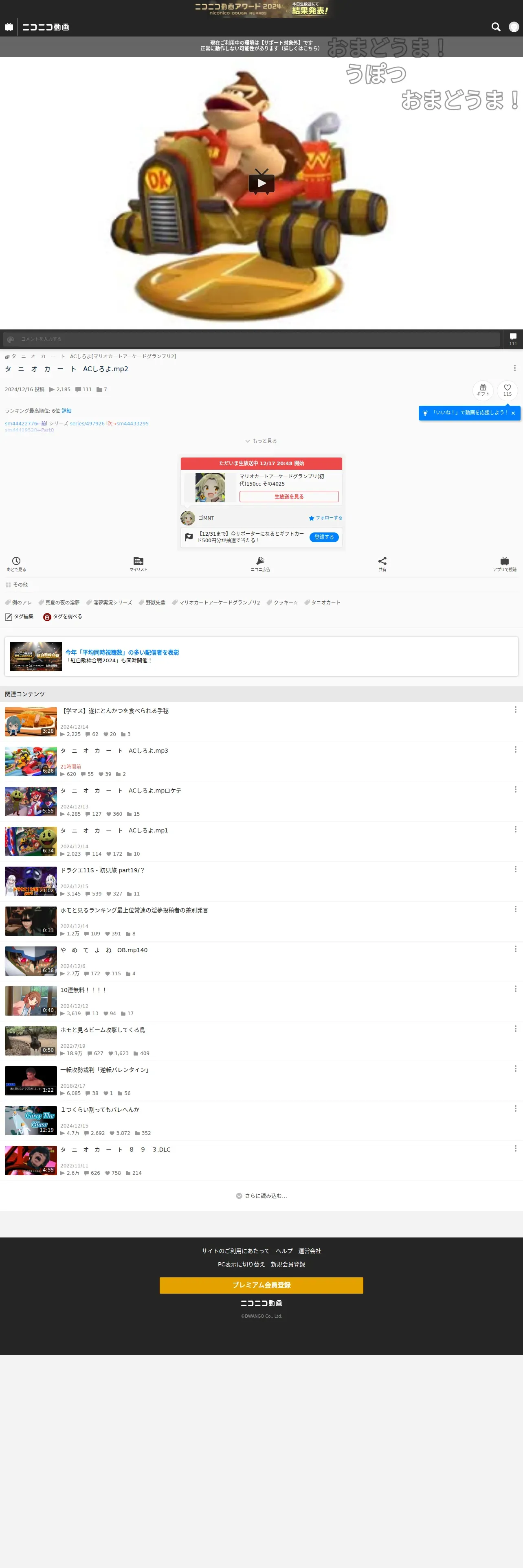Viewport: 523px width, 1568px height.
Task: Open video ACしろよ.mp3
Action: [x=114, y=751]
